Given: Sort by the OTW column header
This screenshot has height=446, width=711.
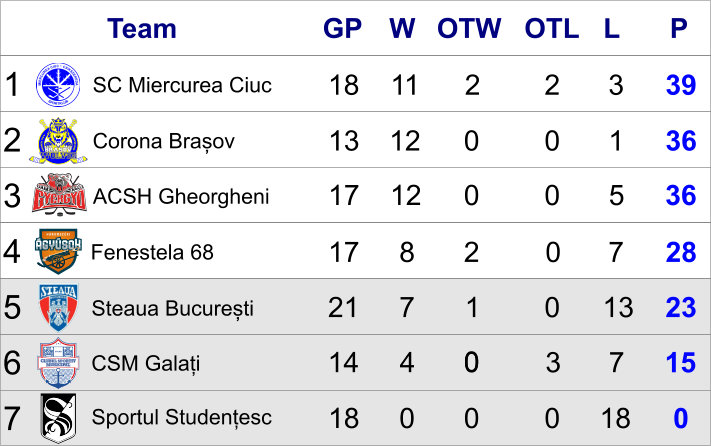Looking at the screenshot, I should point(469,29).
